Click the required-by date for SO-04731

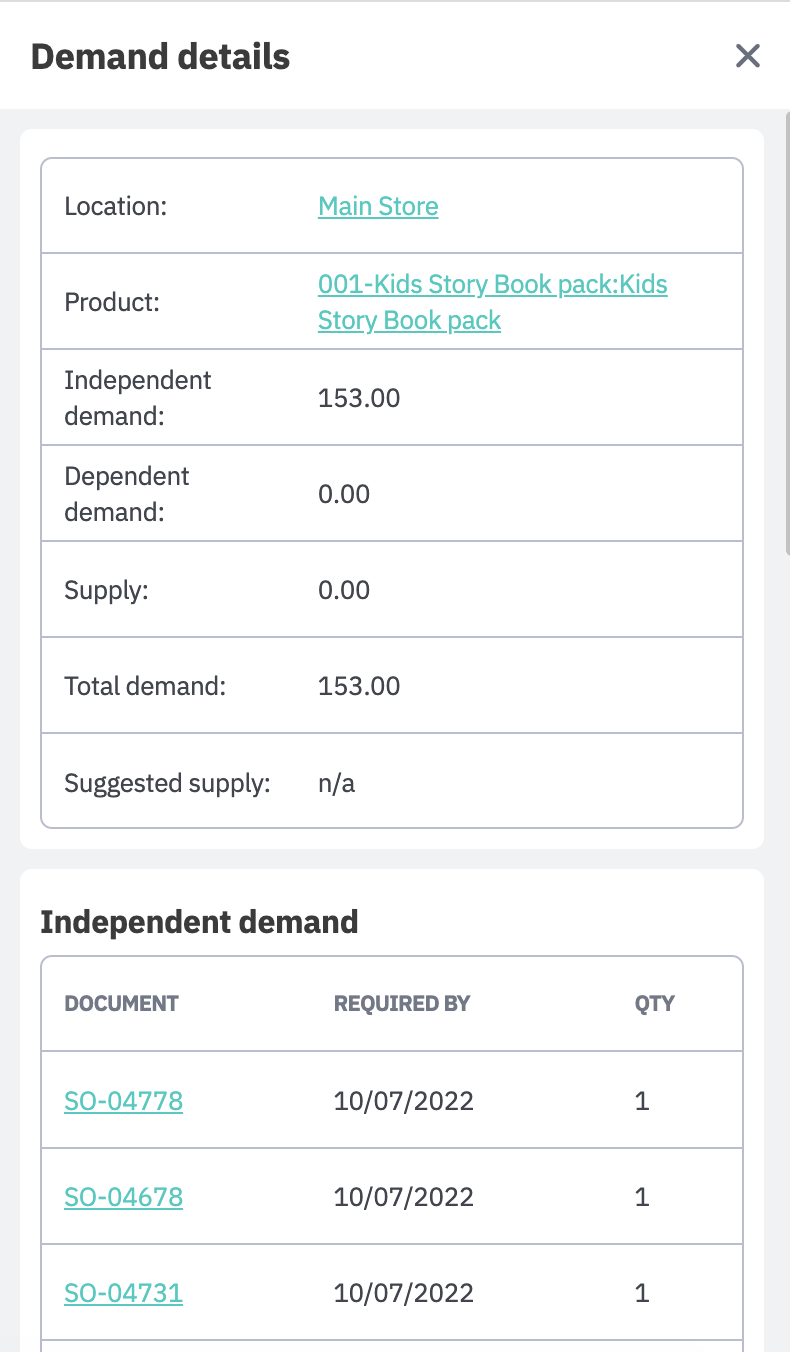pos(403,1293)
